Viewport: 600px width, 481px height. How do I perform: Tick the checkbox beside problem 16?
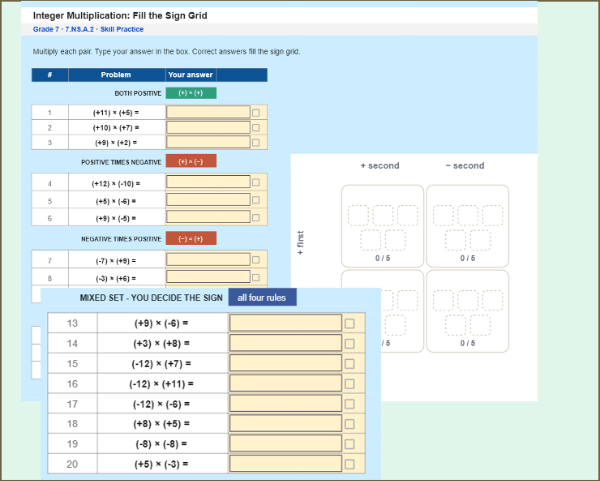349,384
